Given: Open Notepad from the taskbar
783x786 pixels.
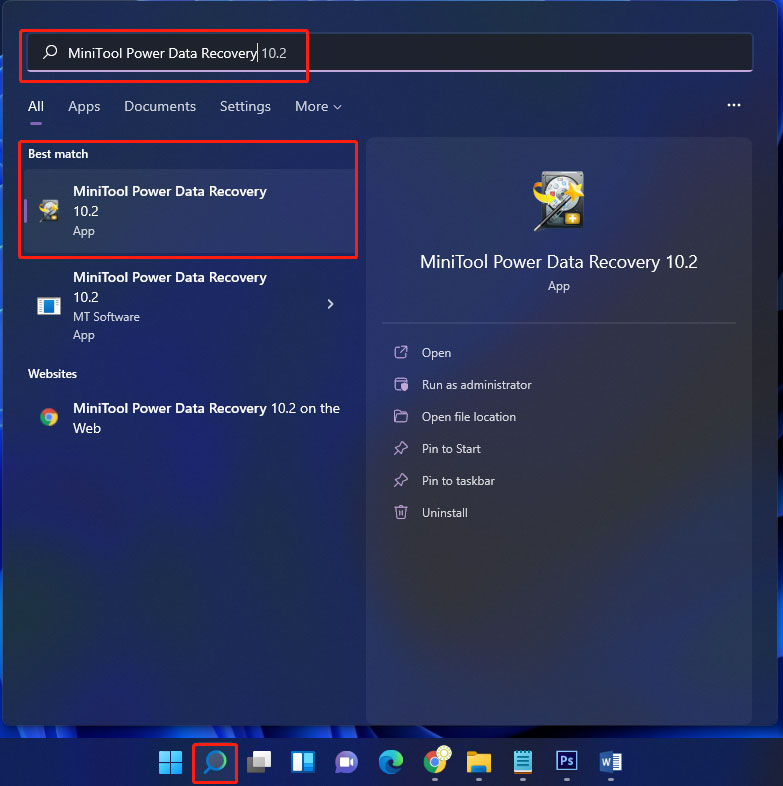Looking at the screenshot, I should (523, 762).
